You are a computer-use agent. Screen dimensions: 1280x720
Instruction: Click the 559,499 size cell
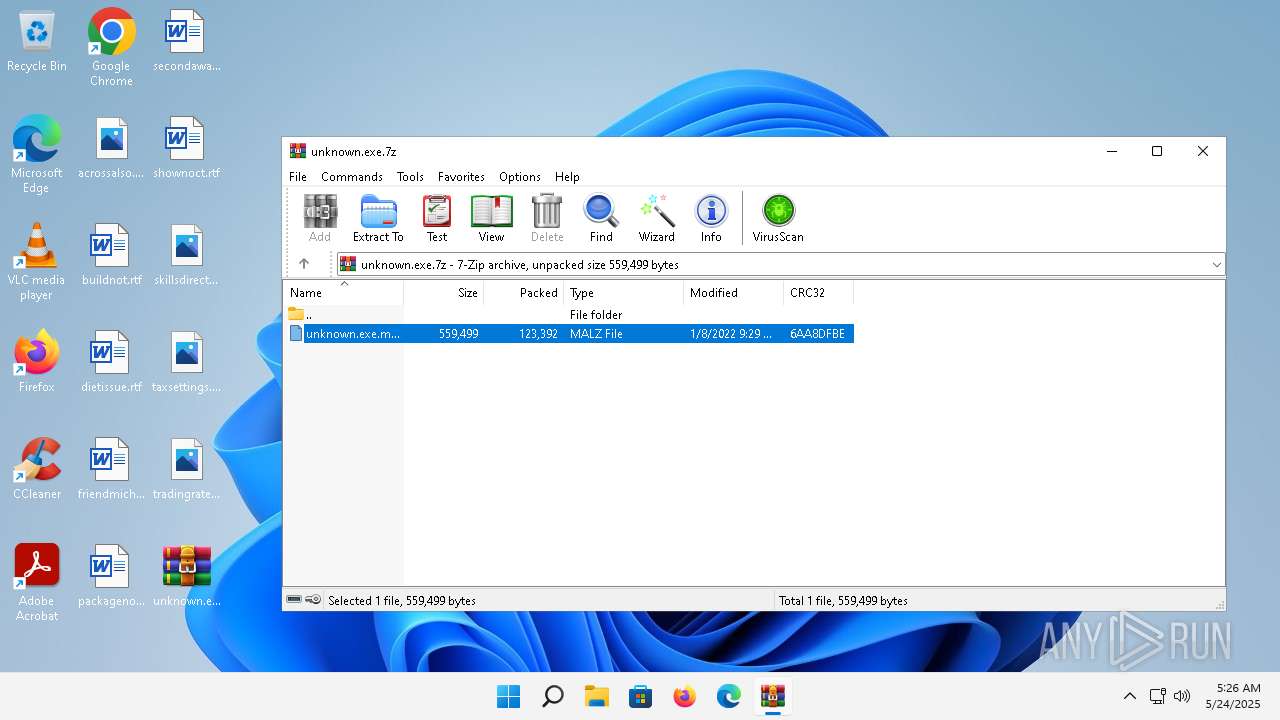tap(458, 334)
